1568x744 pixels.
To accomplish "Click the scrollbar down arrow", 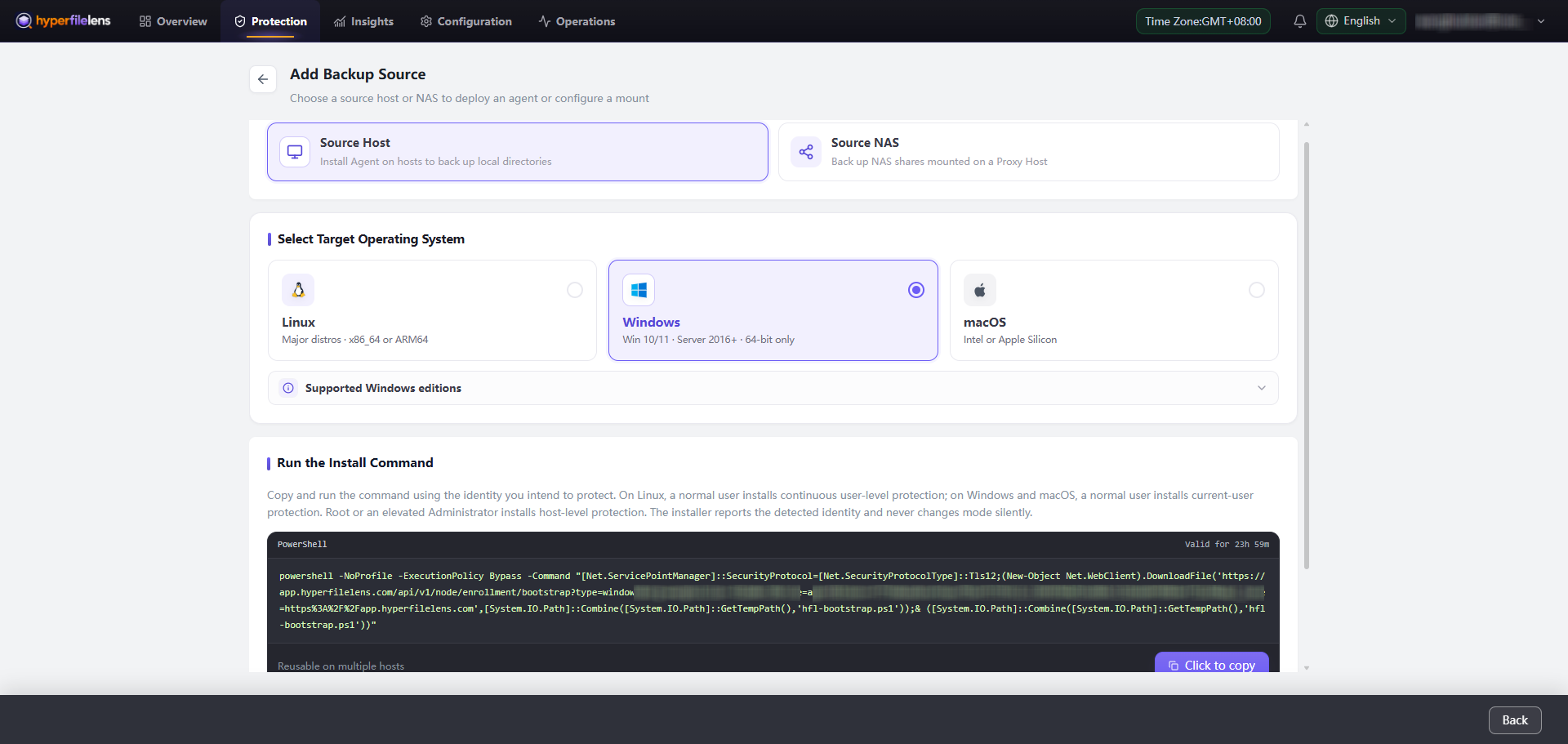I will coord(1307,668).
